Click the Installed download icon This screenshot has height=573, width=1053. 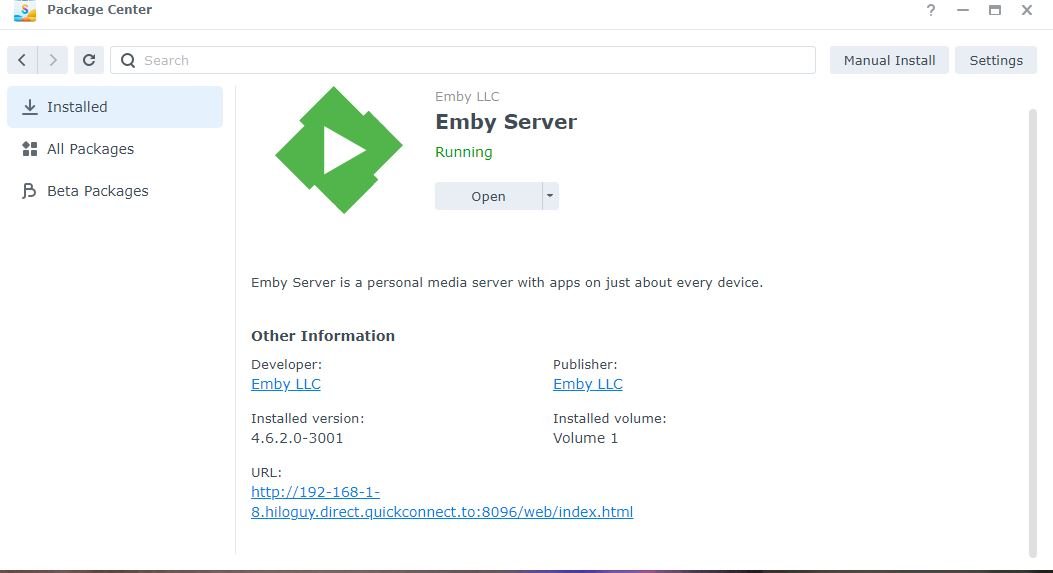pyautogui.click(x=30, y=107)
